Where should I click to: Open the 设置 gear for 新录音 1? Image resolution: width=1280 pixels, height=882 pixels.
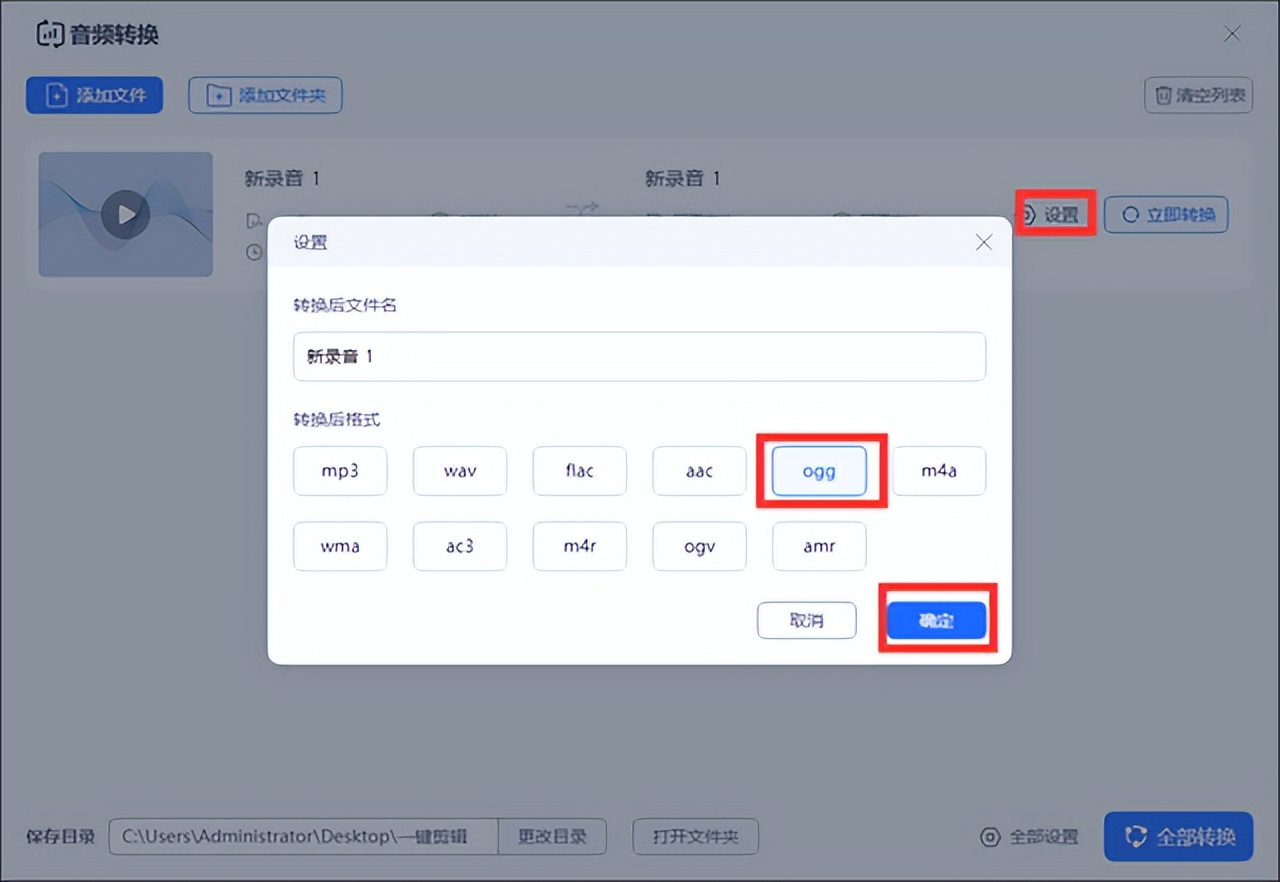pyautogui.click(x=1028, y=214)
